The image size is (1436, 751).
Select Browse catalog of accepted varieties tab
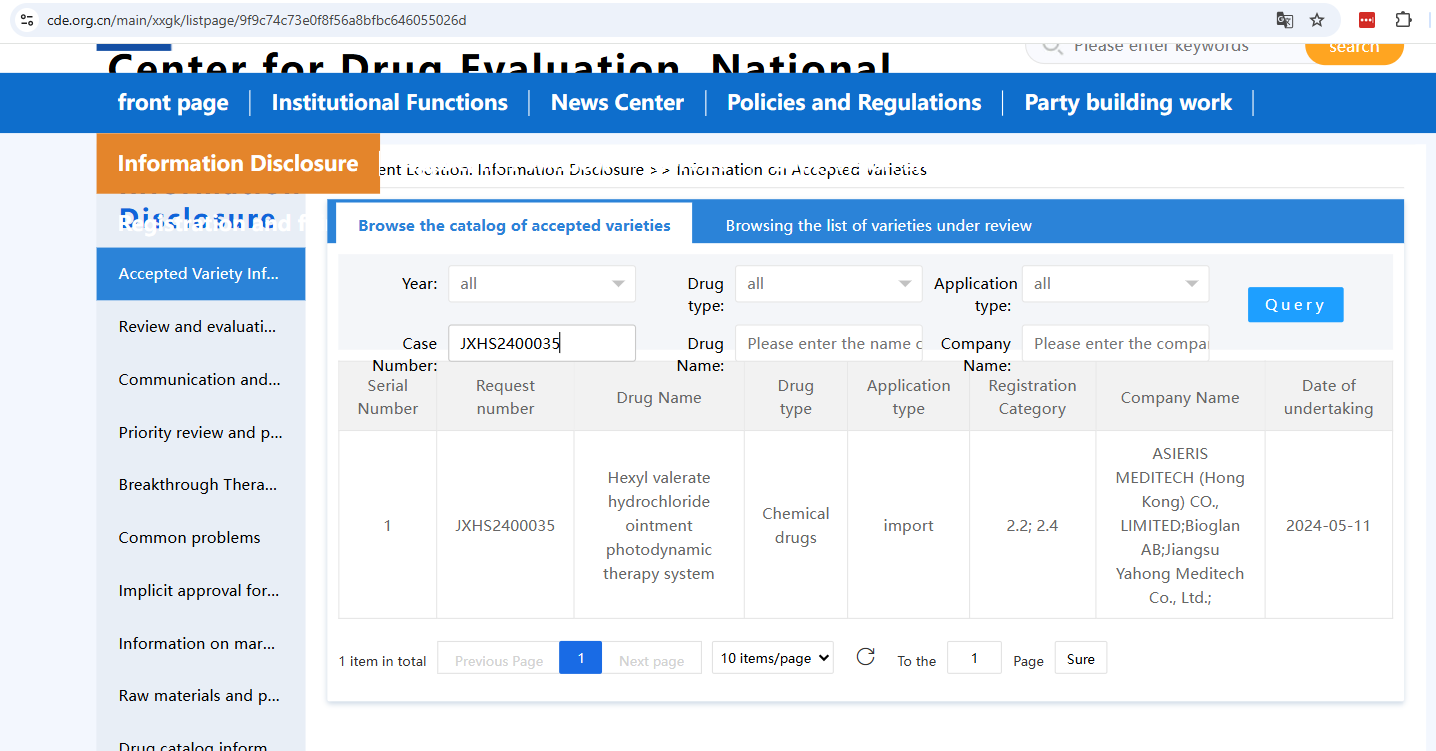pyautogui.click(x=514, y=226)
